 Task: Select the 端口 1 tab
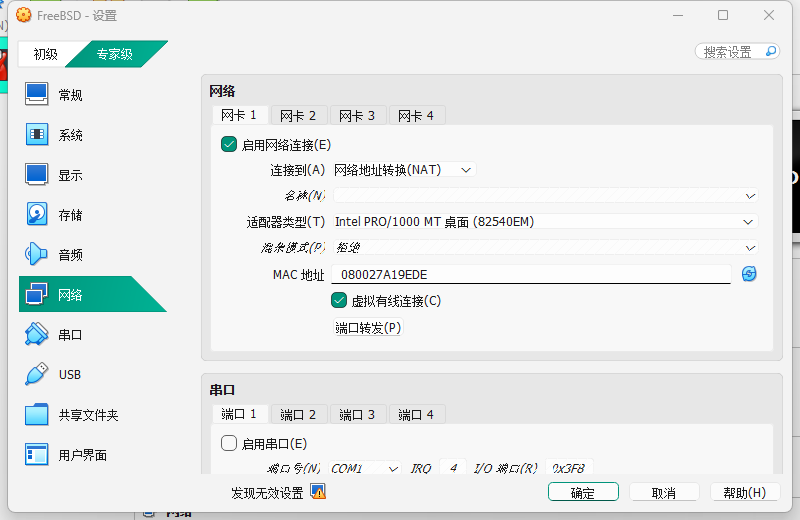pos(239,414)
